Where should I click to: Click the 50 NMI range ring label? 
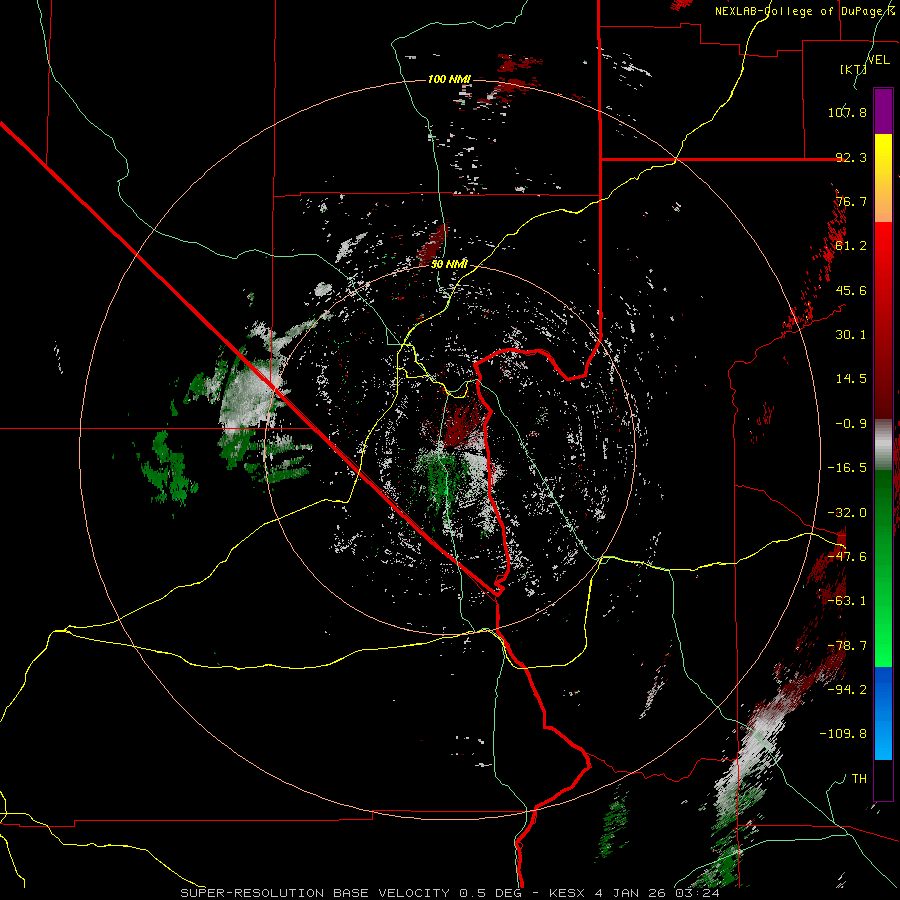(449, 264)
